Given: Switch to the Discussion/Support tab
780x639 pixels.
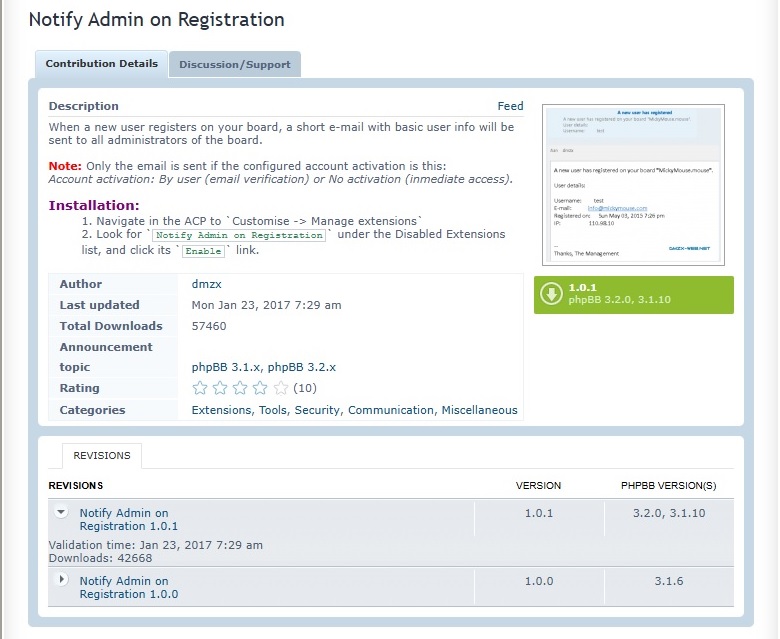Looking at the screenshot, I should click(x=234, y=65).
